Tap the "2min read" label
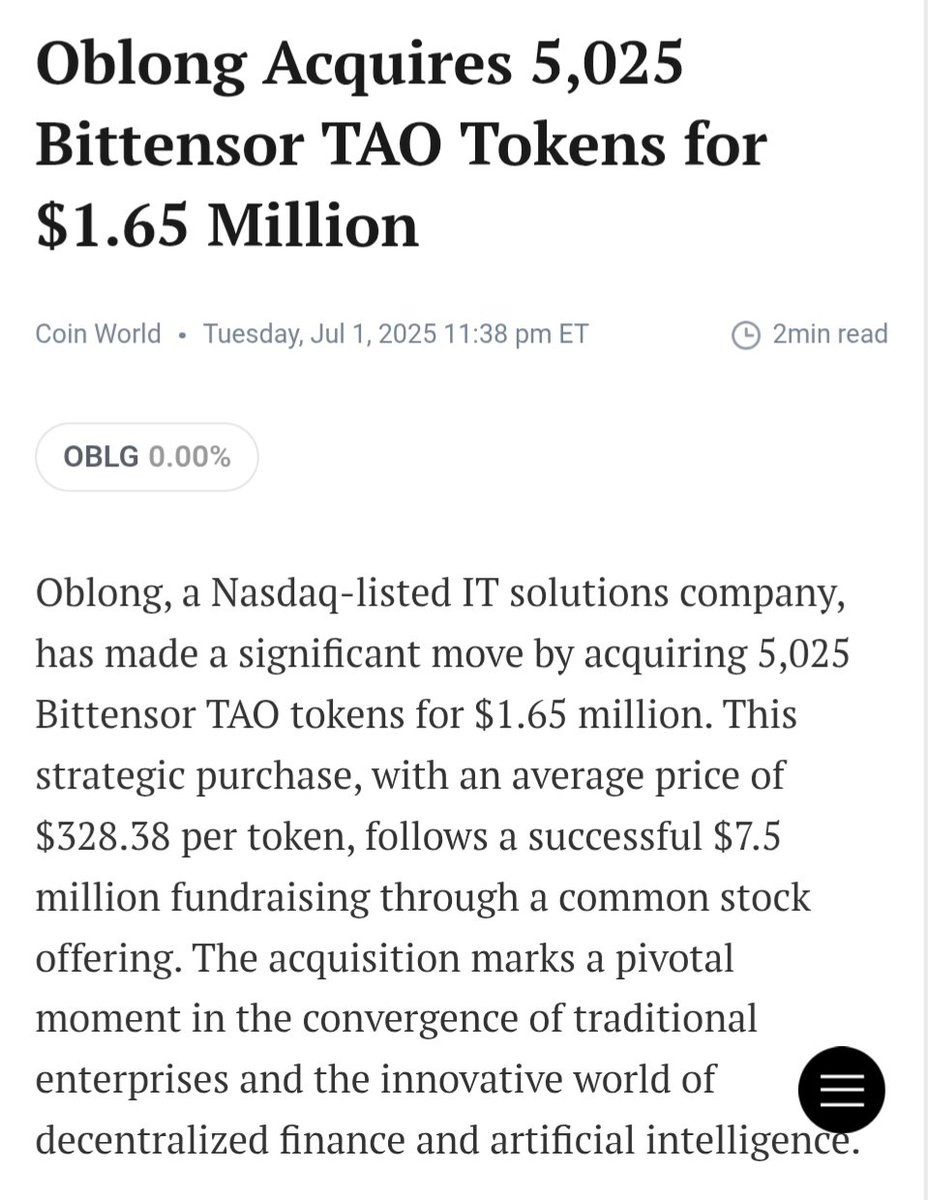 (830, 334)
